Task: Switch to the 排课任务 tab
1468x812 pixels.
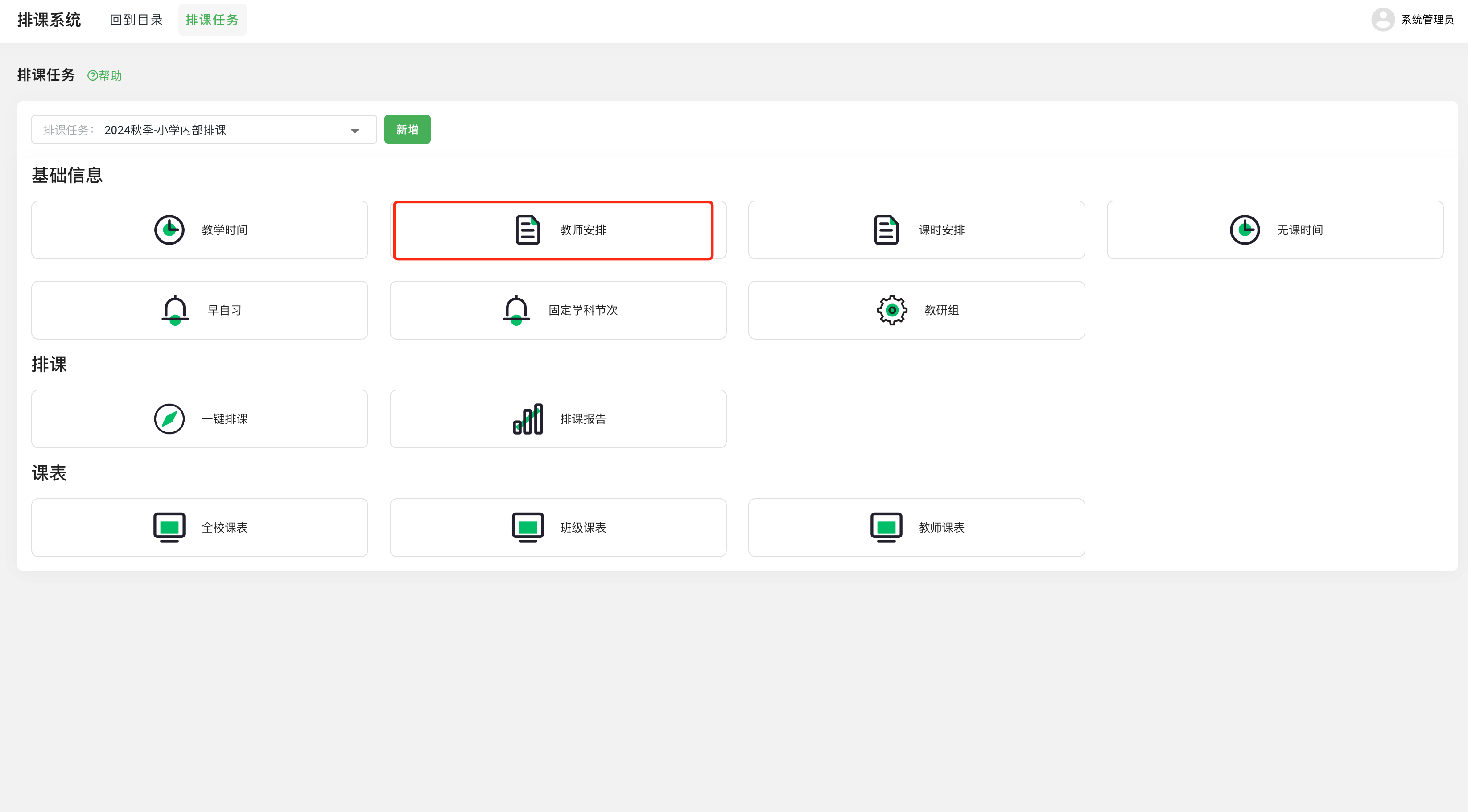Action: 212,20
